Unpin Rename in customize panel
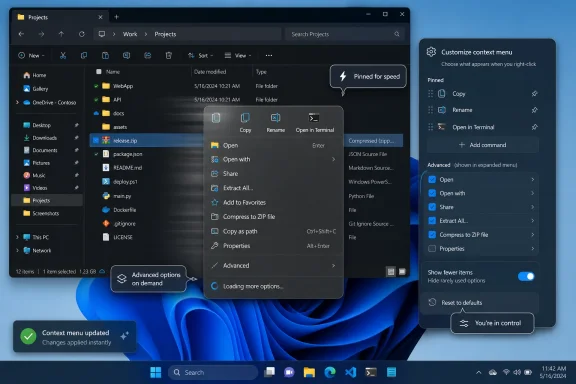This screenshot has width=576, height=384. pyautogui.click(x=534, y=110)
